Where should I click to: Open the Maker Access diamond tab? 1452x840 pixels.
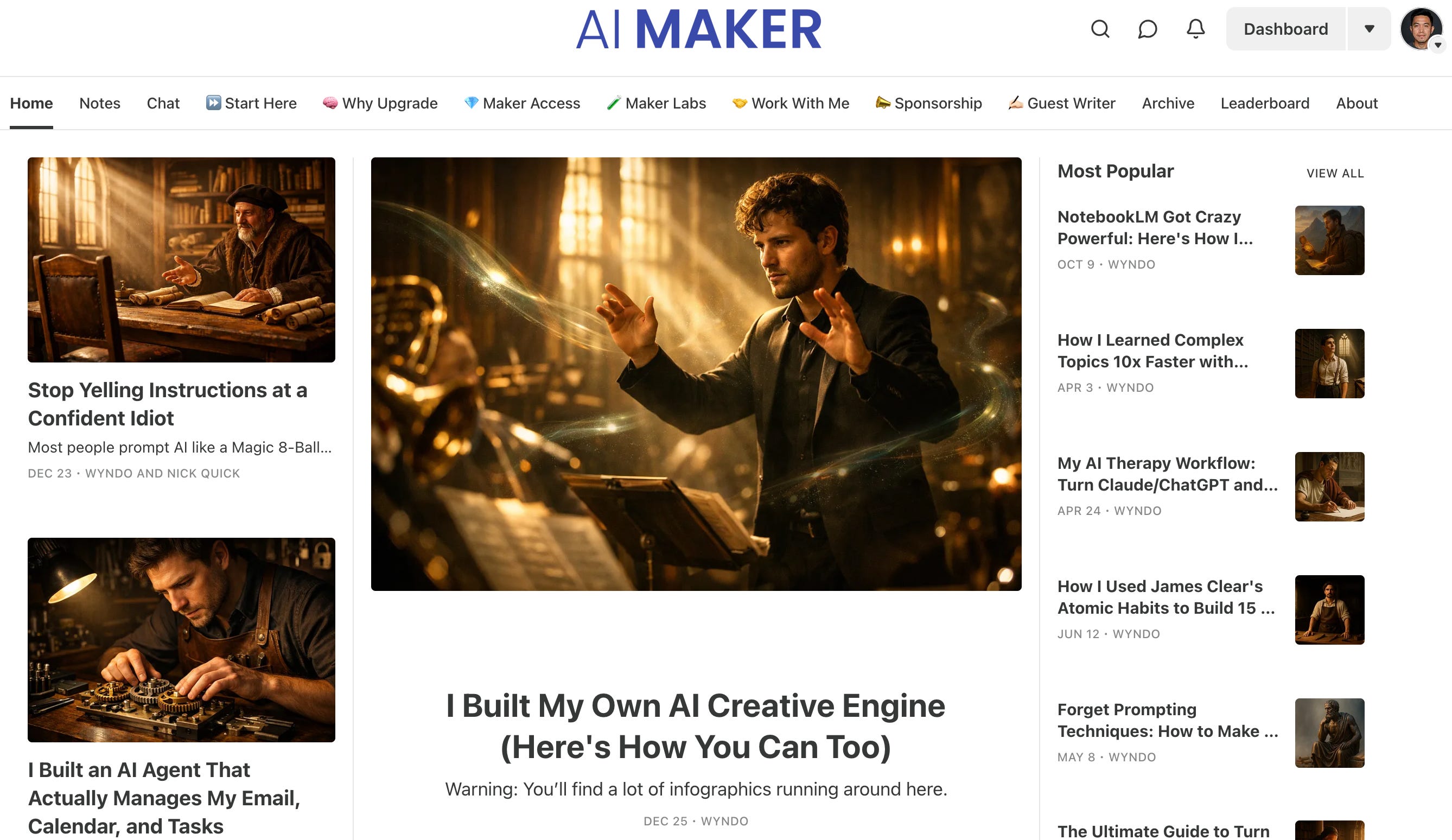pos(522,103)
